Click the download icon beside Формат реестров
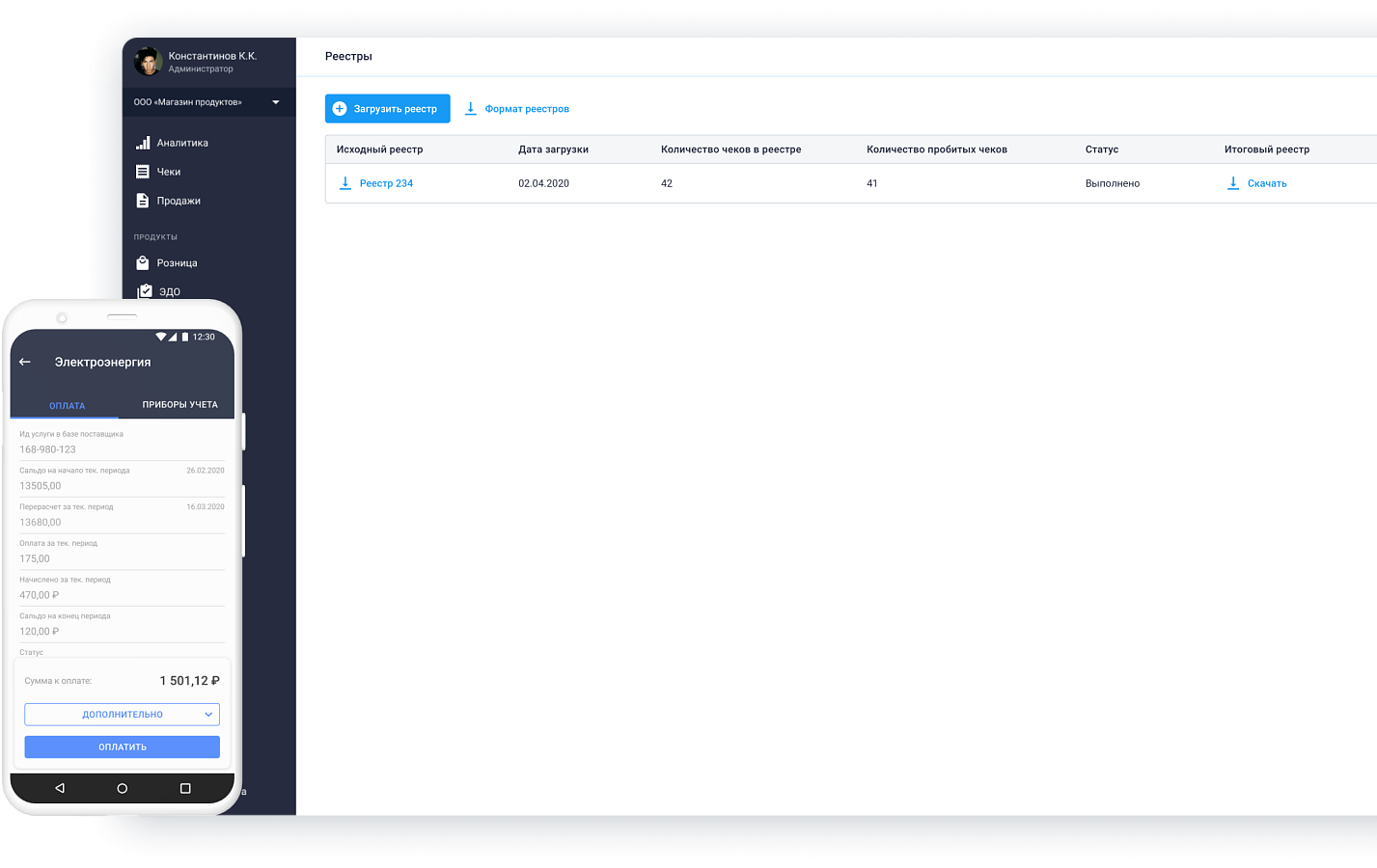 tap(471, 109)
